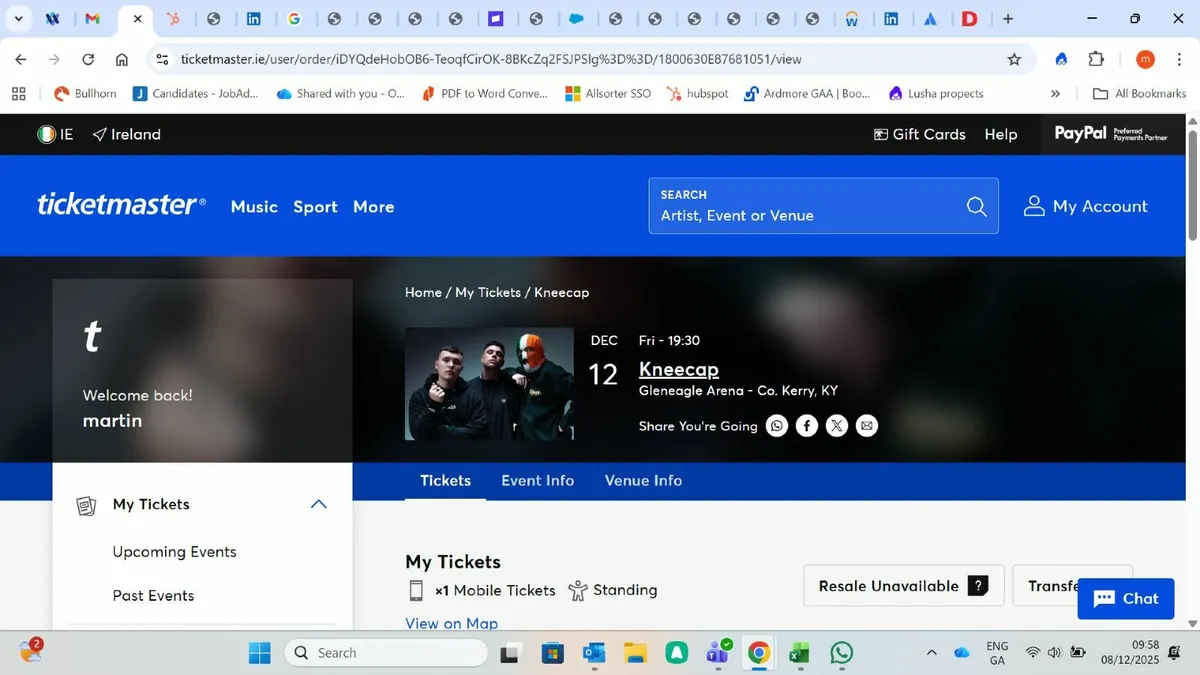This screenshot has width=1200, height=675.
Task: Show hidden system tray icons
Action: pyautogui.click(x=930, y=652)
